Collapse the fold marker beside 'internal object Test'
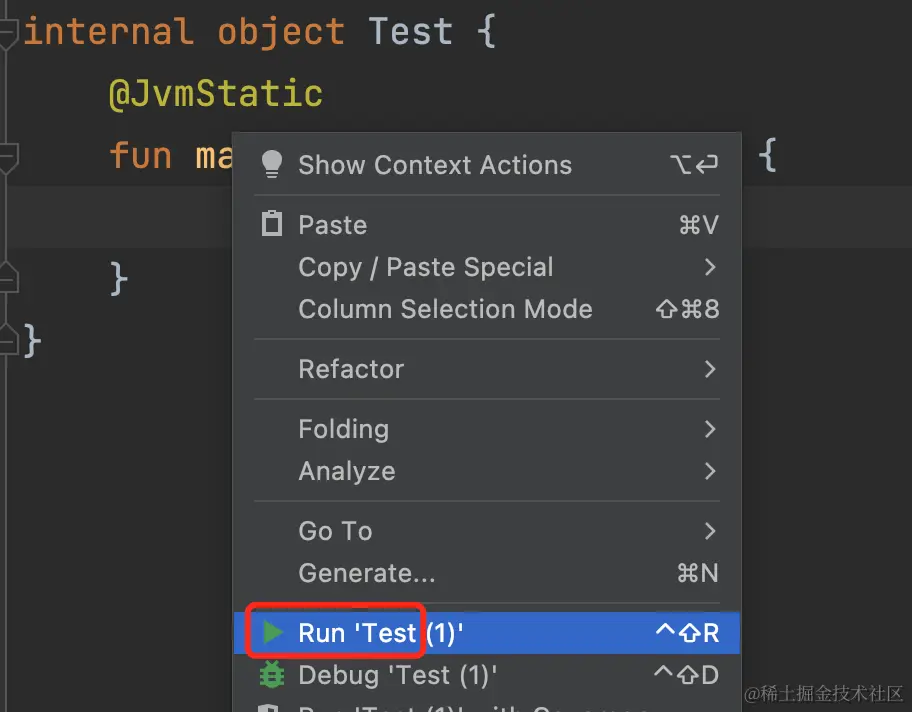The width and height of the screenshot is (912, 712). [9, 33]
